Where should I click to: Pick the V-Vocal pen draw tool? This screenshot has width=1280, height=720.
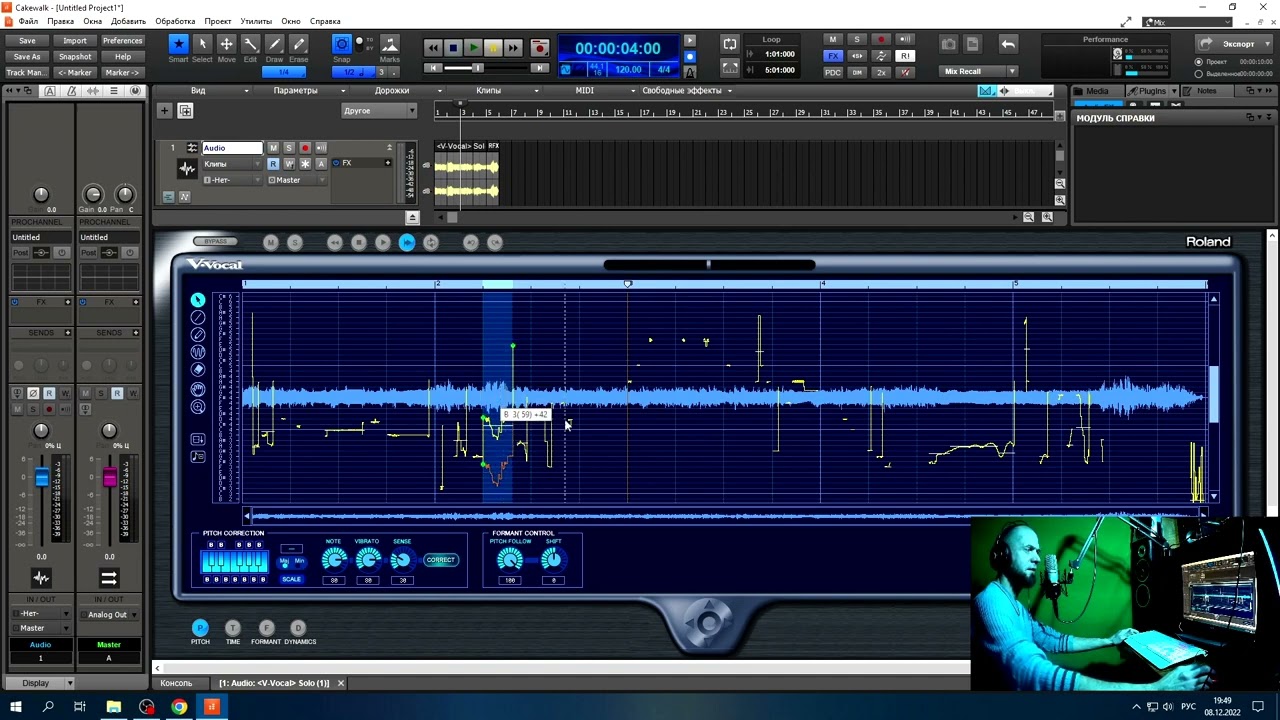(x=198, y=334)
